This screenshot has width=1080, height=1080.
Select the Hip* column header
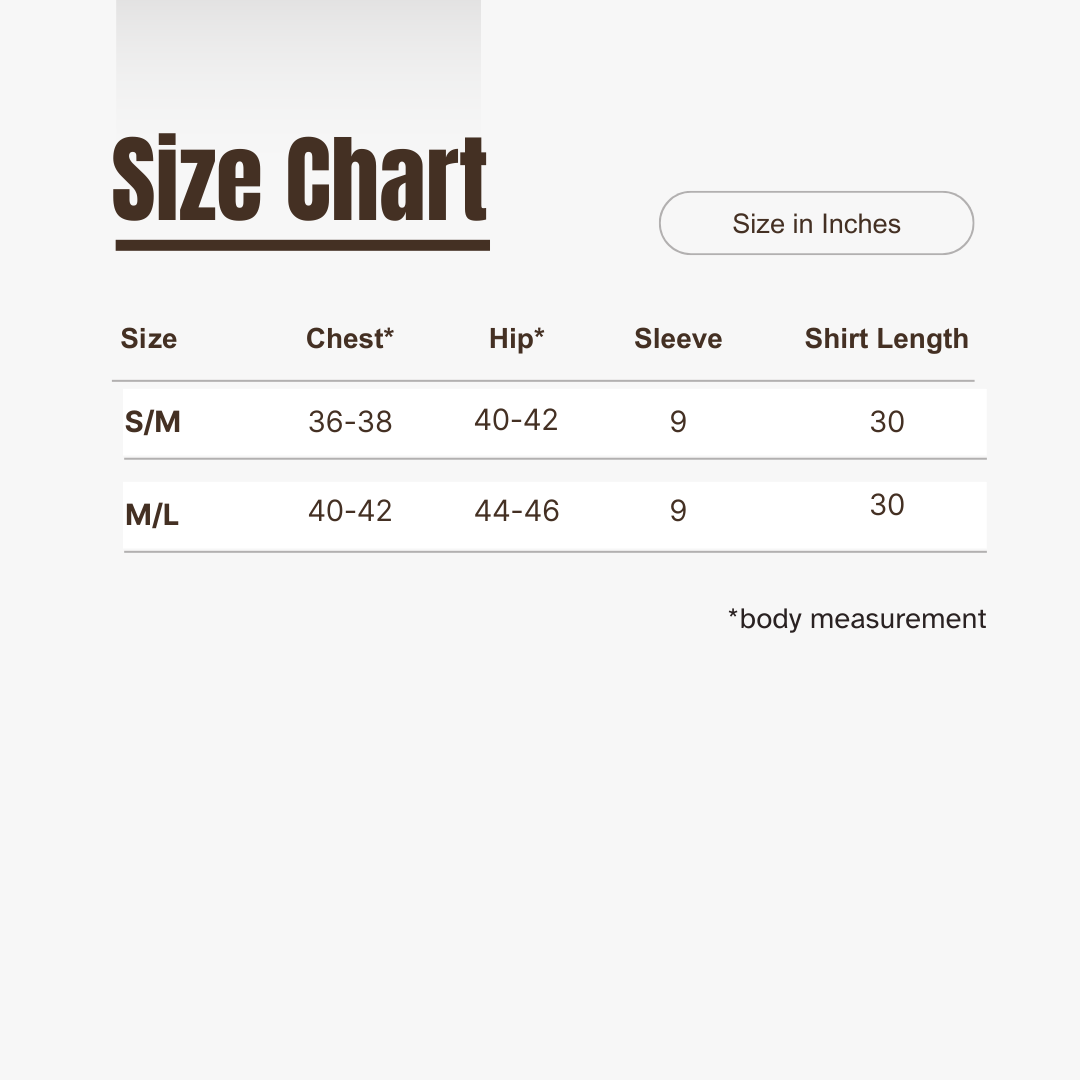point(516,339)
